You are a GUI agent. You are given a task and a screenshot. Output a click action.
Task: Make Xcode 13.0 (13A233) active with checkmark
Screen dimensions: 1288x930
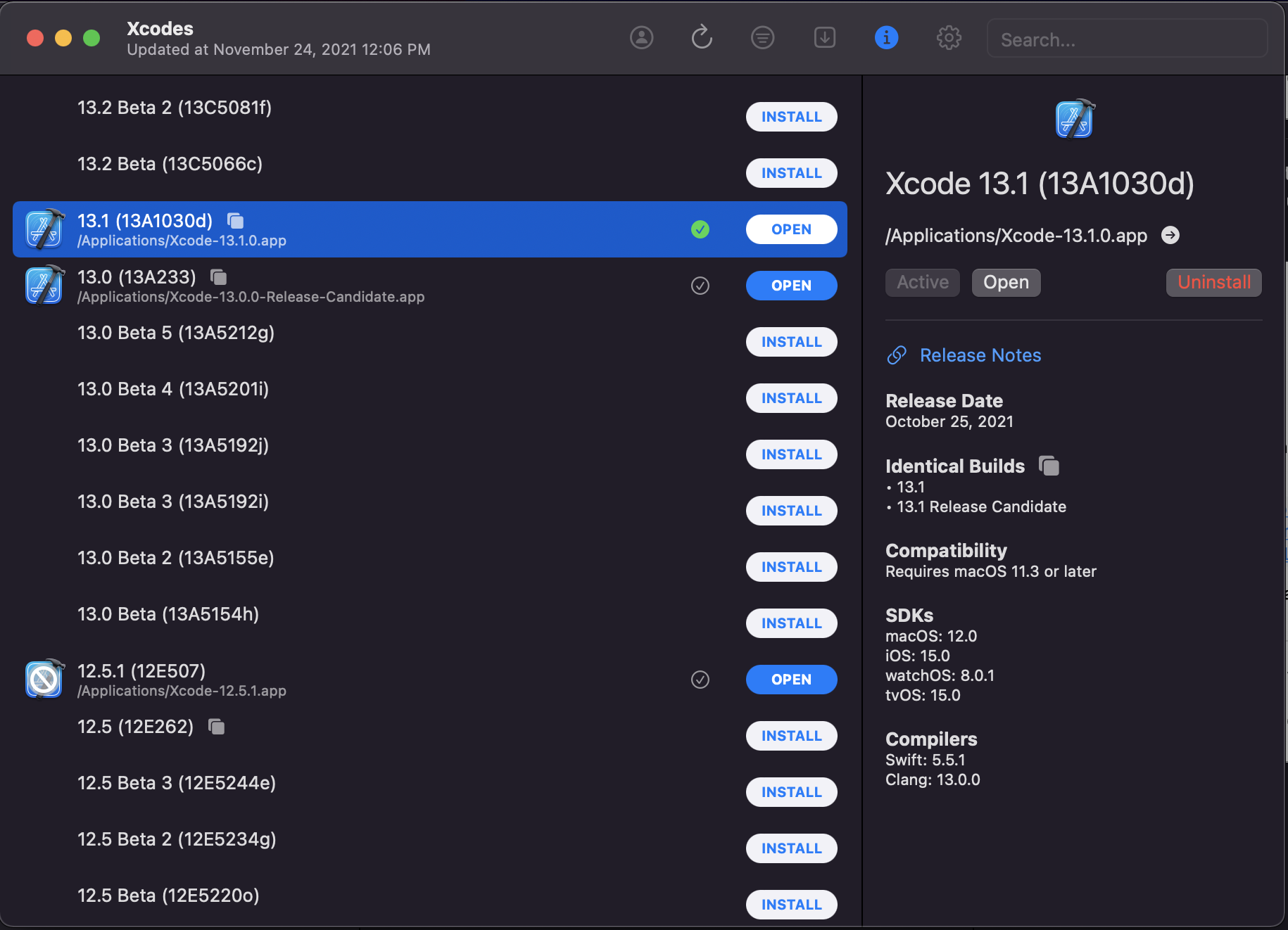click(x=700, y=286)
